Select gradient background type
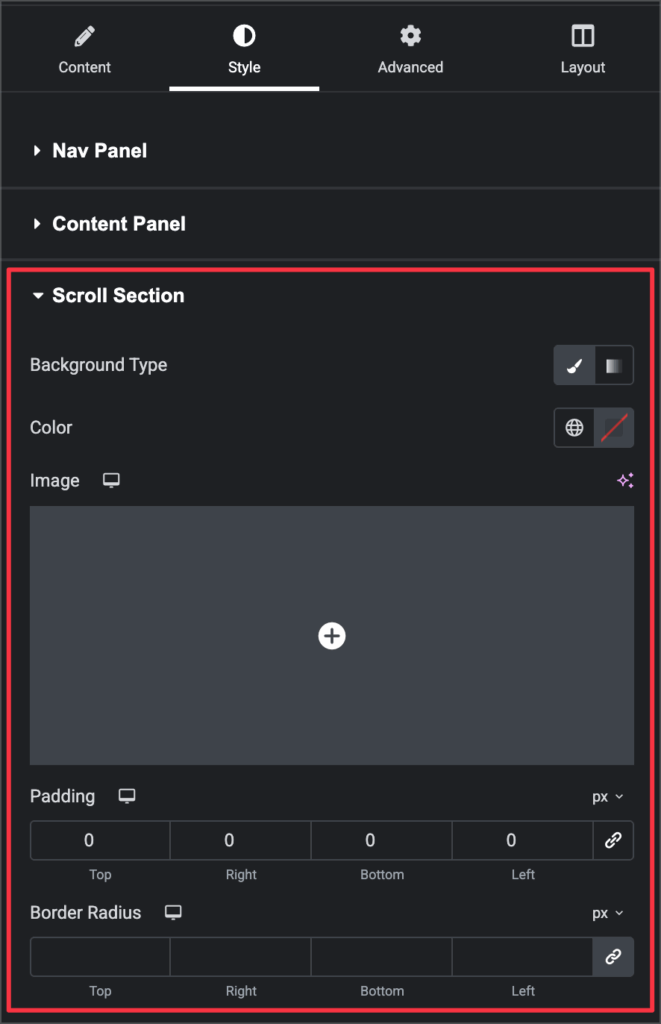This screenshot has width=661, height=1024. click(x=613, y=366)
